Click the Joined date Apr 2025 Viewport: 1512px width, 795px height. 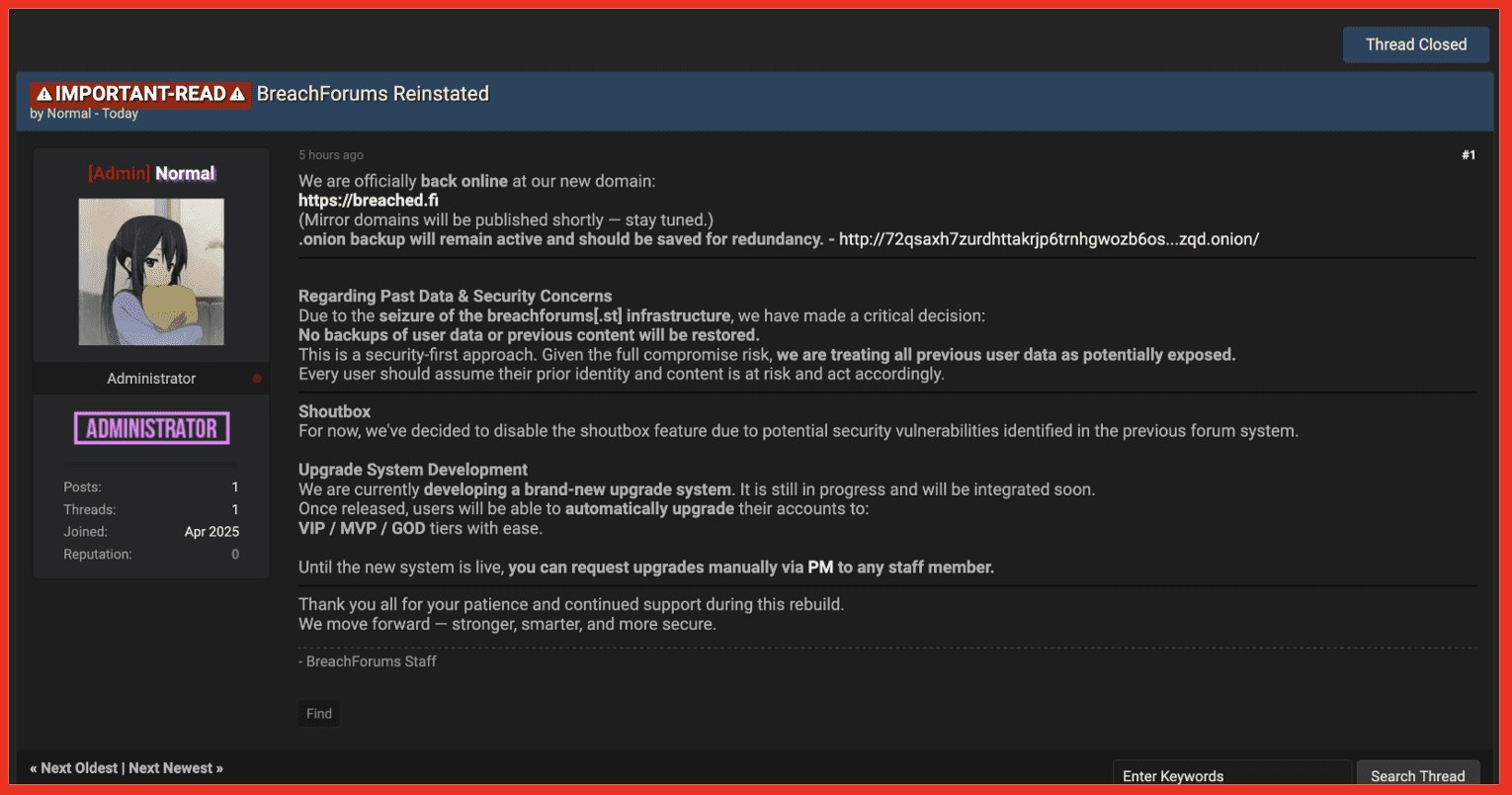[x=211, y=532]
